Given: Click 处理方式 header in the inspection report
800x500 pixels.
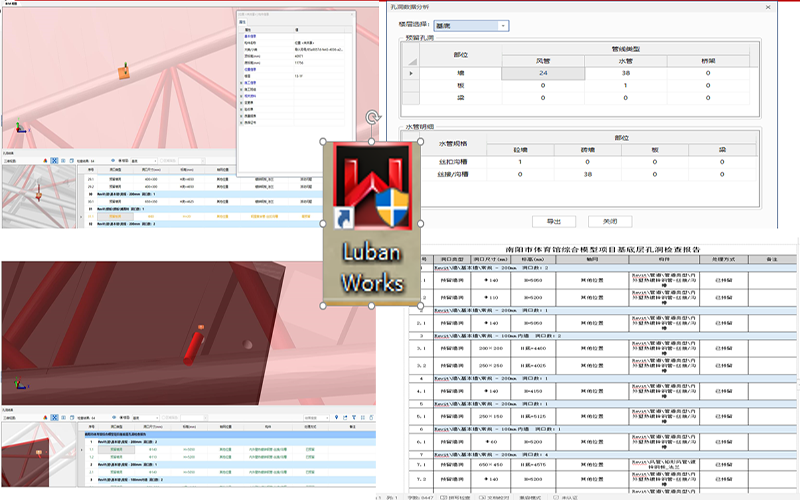Looking at the screenshot, I should [x=723, y=259].
